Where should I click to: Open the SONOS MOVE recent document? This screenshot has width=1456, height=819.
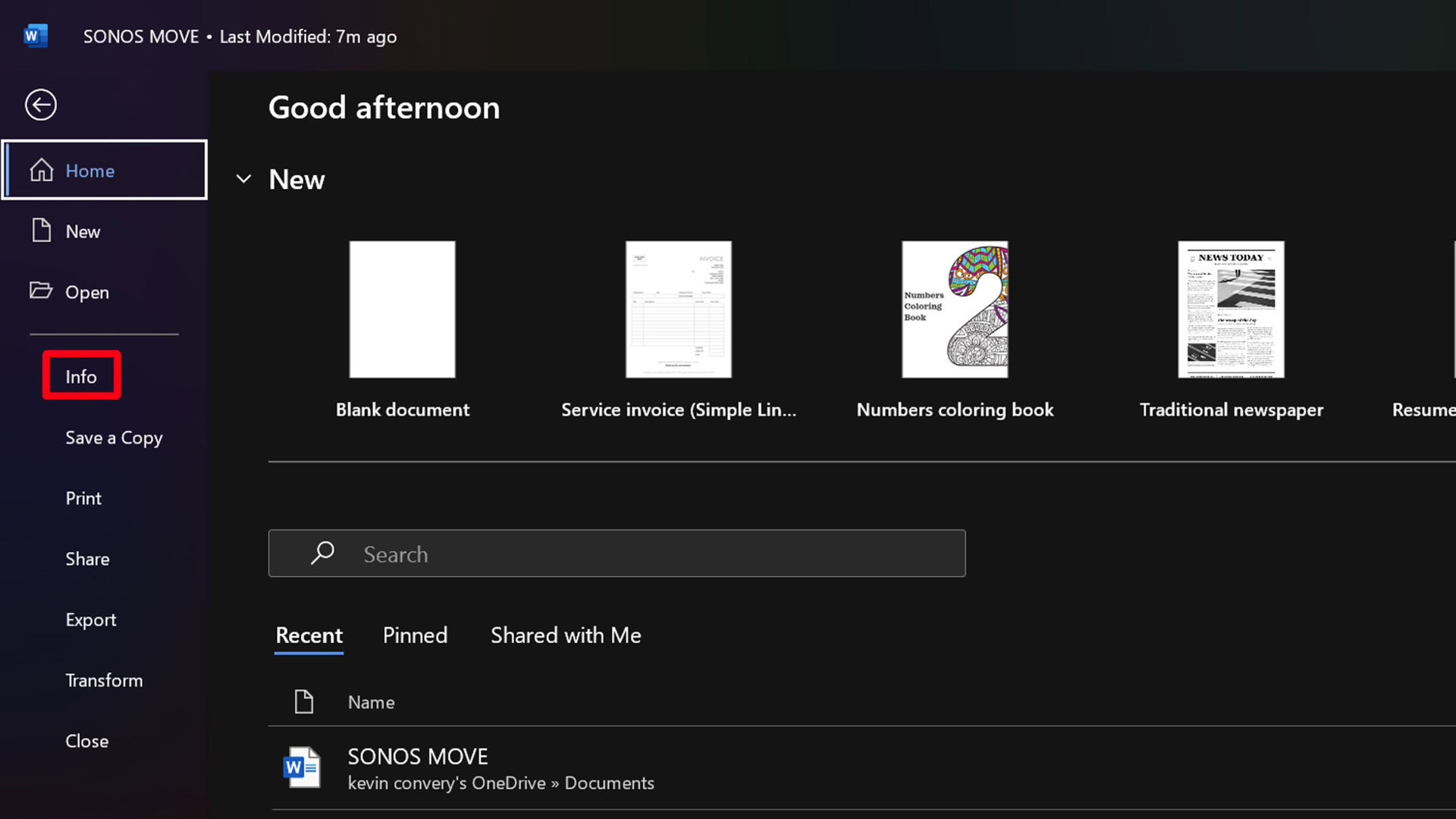coord(863,767)
